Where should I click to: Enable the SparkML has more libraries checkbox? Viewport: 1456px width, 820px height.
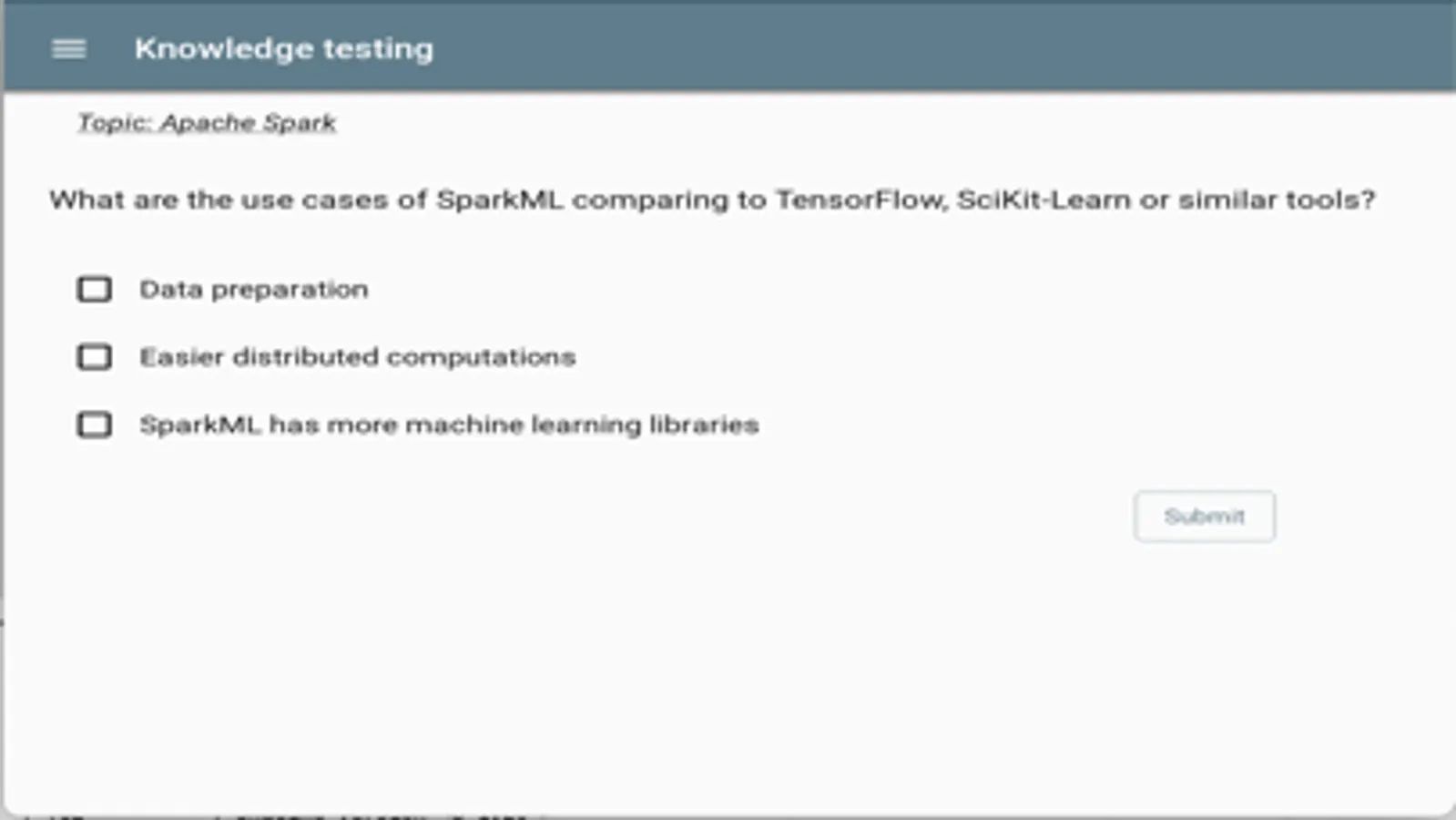click(x=95, y=425)
